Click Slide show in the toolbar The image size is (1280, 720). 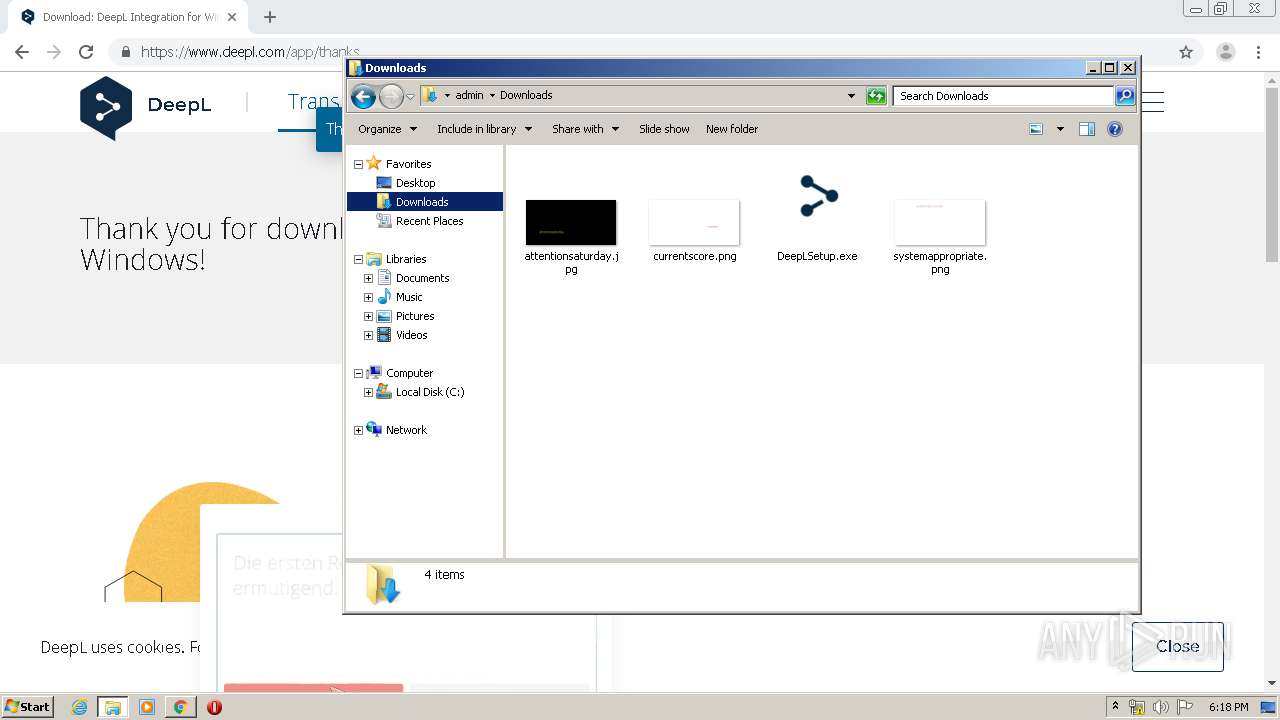pos(664,129)
